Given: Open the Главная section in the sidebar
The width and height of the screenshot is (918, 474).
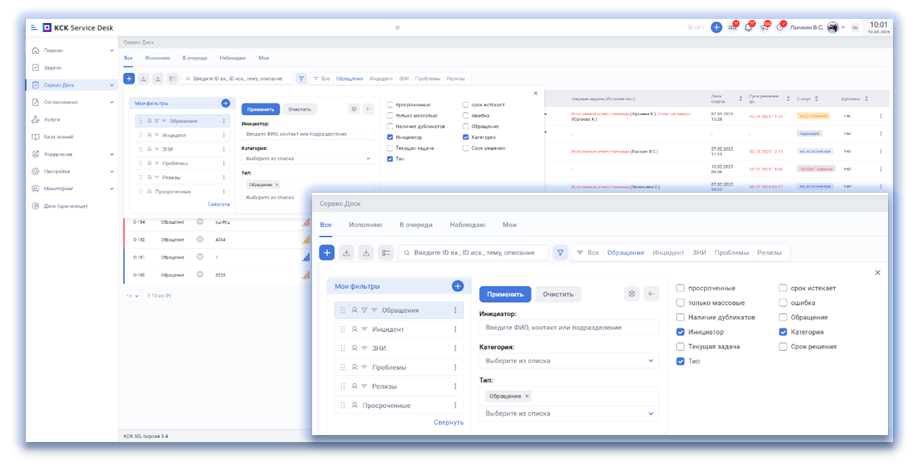Looking at the screenshot, I should [71, 50].
